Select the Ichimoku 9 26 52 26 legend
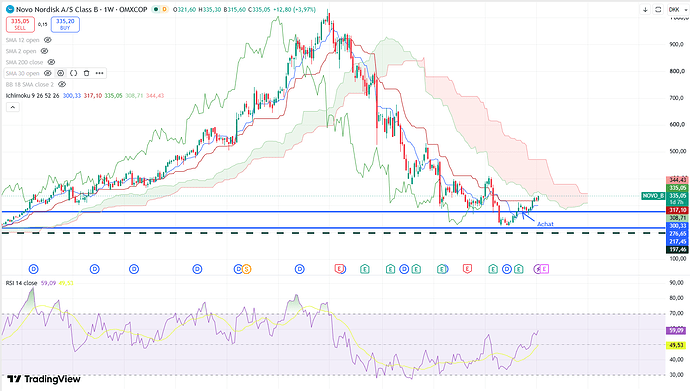The width and height of the screenshot is (690, 391). (x=32, y=95)
